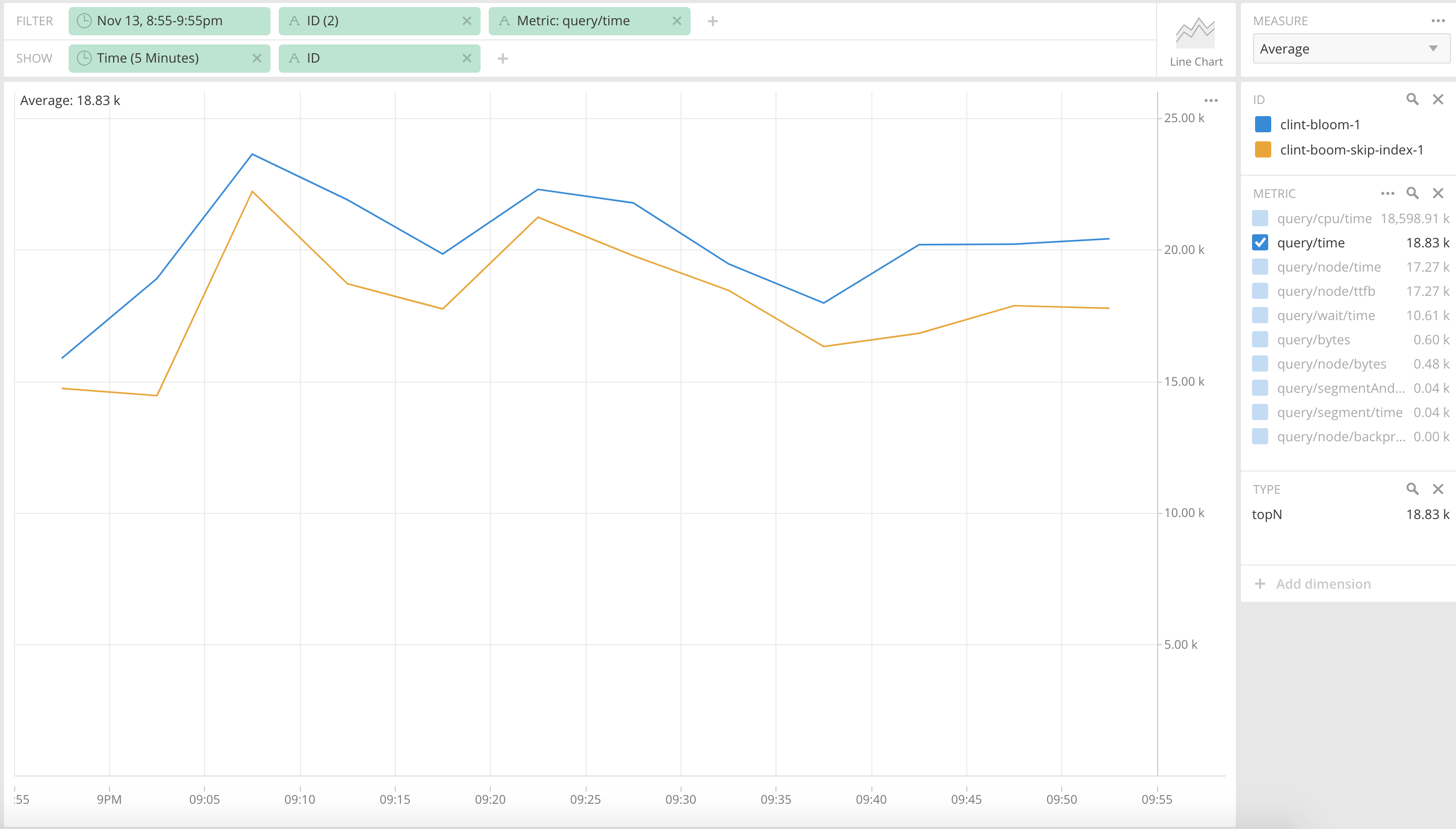
Task: Close the METRIC dimension panel
Action: [x=1438, y=193]
